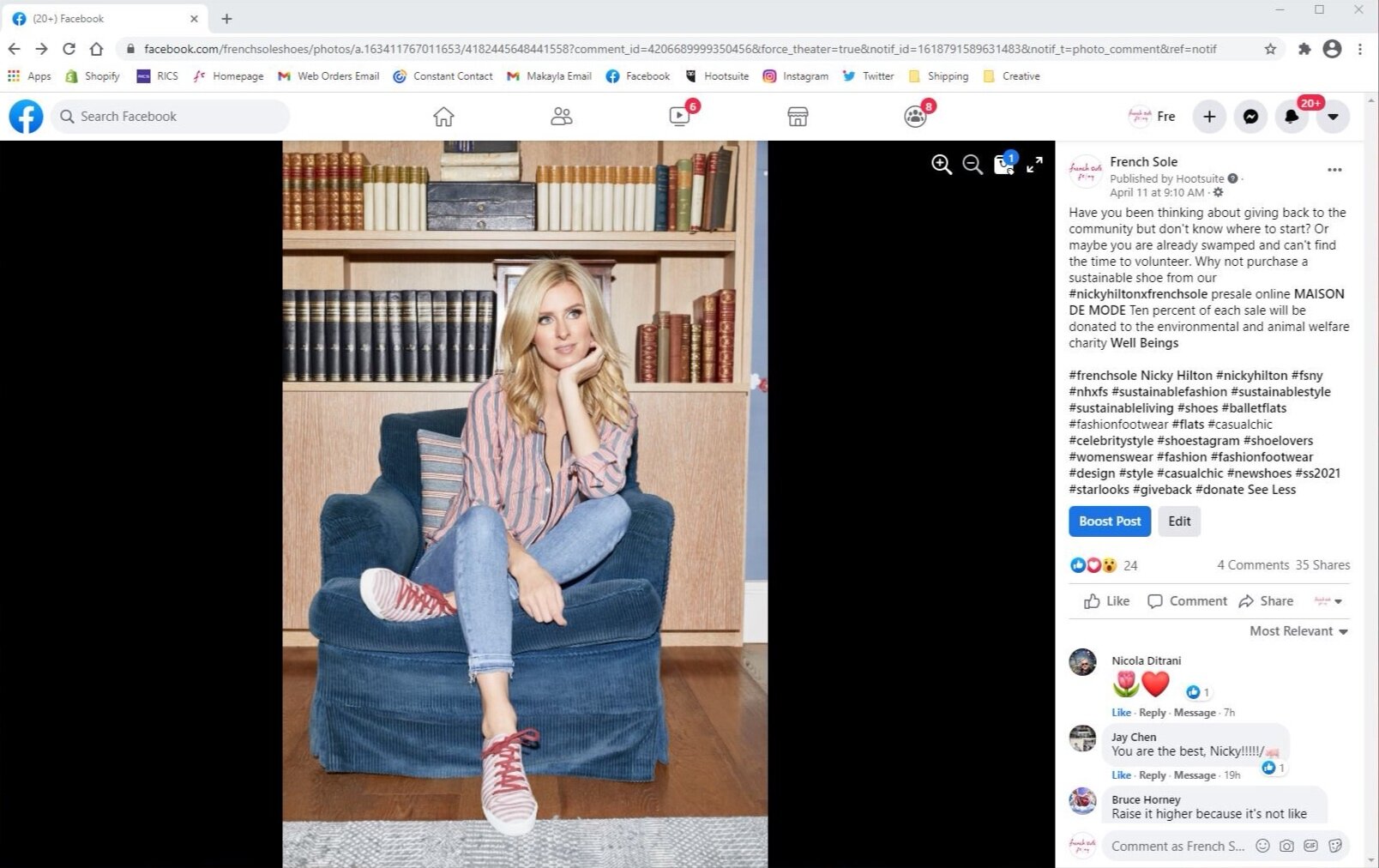Viewport: 1379px width, 868px height.
Task: View the 24 reactions list
Action: point(1130,565)
